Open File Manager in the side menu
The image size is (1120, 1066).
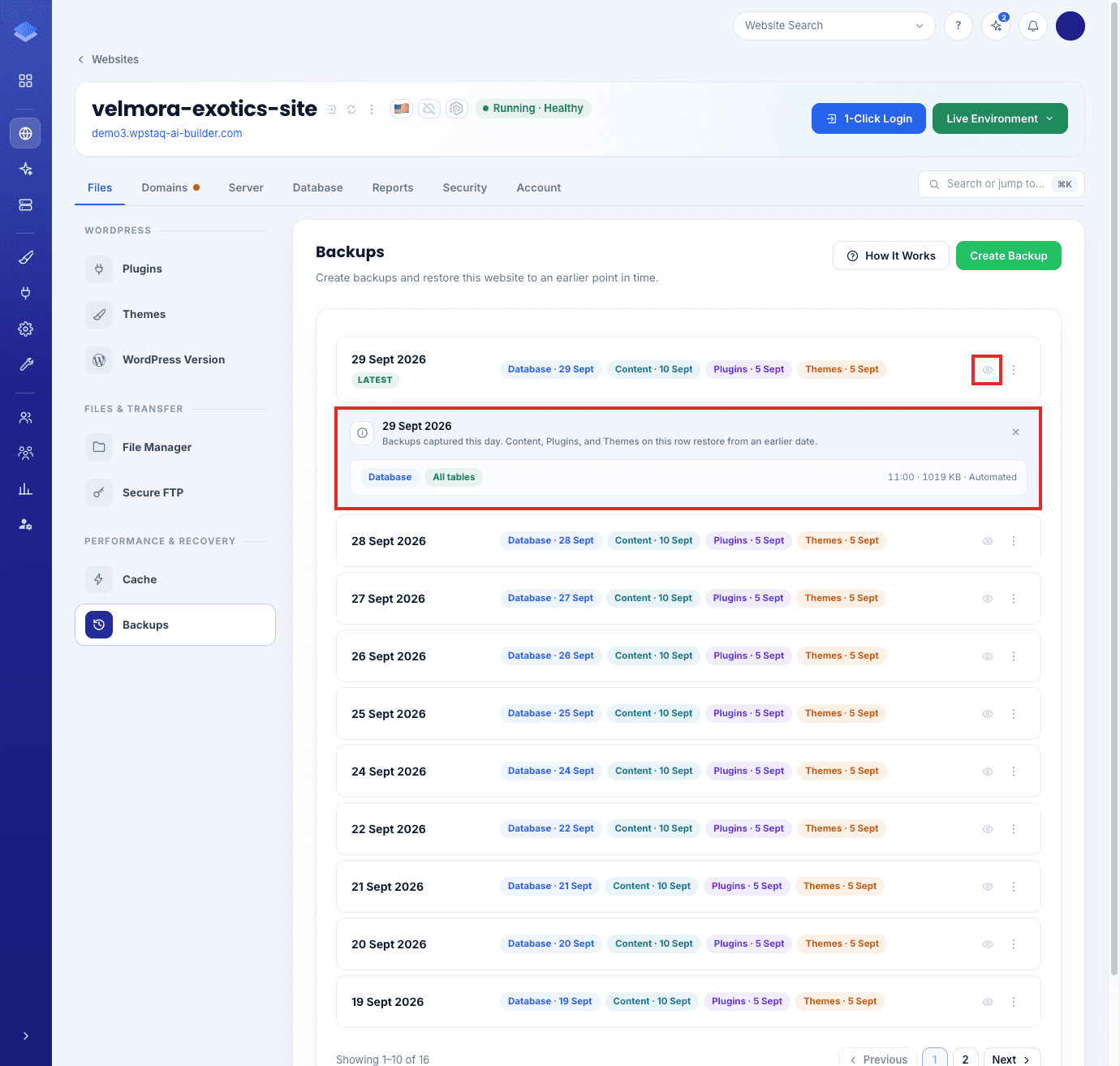pyautogui.click(x=175, y=447)
